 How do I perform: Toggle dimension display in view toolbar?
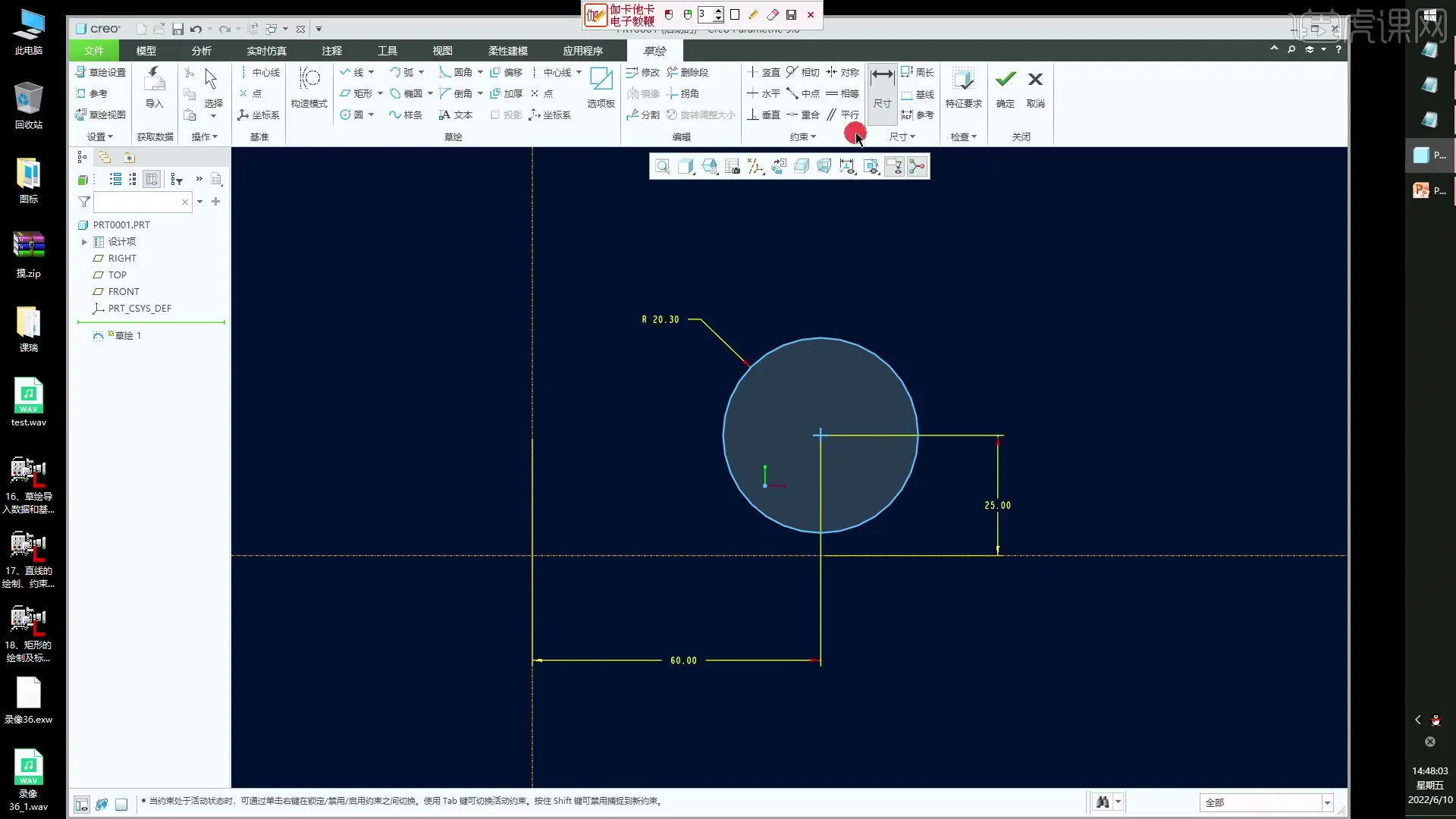[848, 167]
